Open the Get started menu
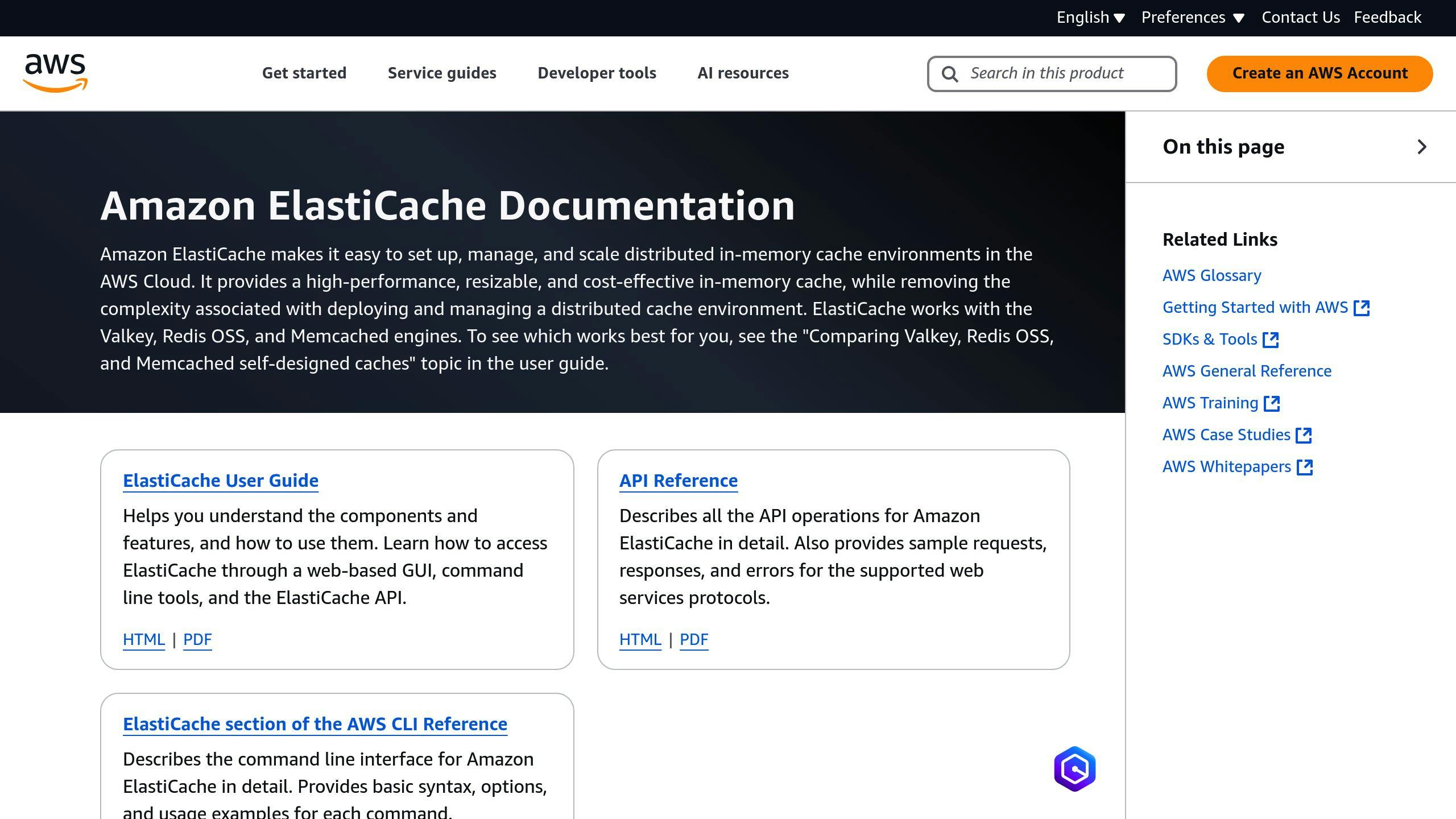The width and height of the screenshot is (1456, 819). (x=304, y=73)
